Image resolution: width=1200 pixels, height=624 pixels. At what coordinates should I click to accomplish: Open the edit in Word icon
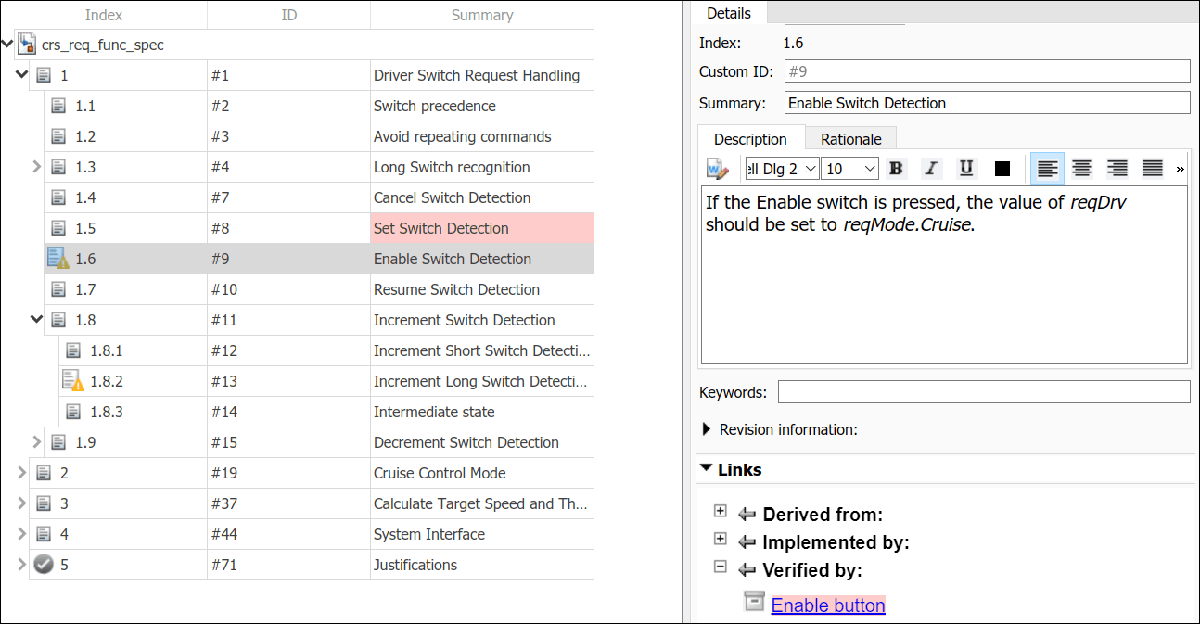717,168
